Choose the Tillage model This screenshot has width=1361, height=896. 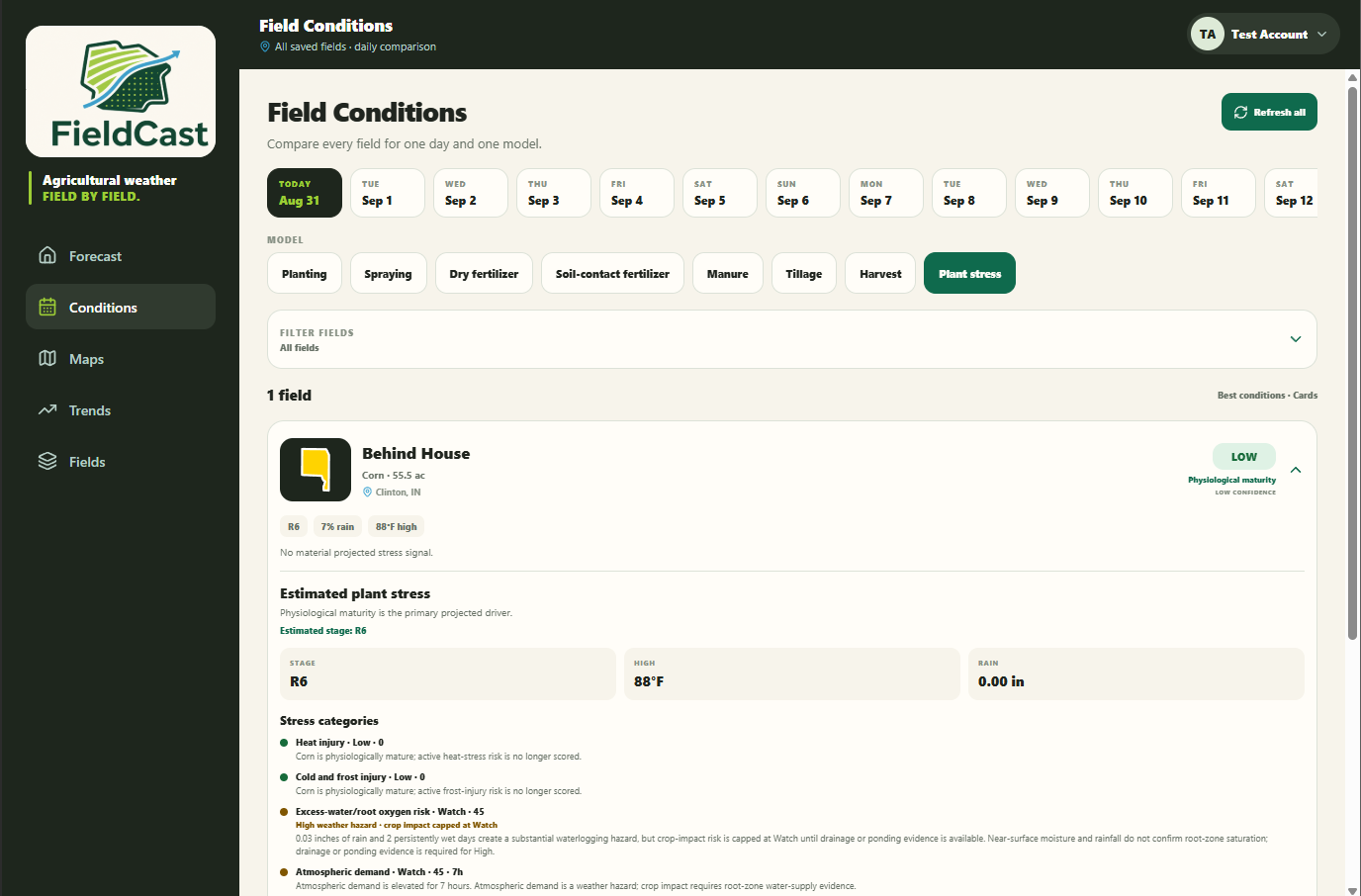804,273
